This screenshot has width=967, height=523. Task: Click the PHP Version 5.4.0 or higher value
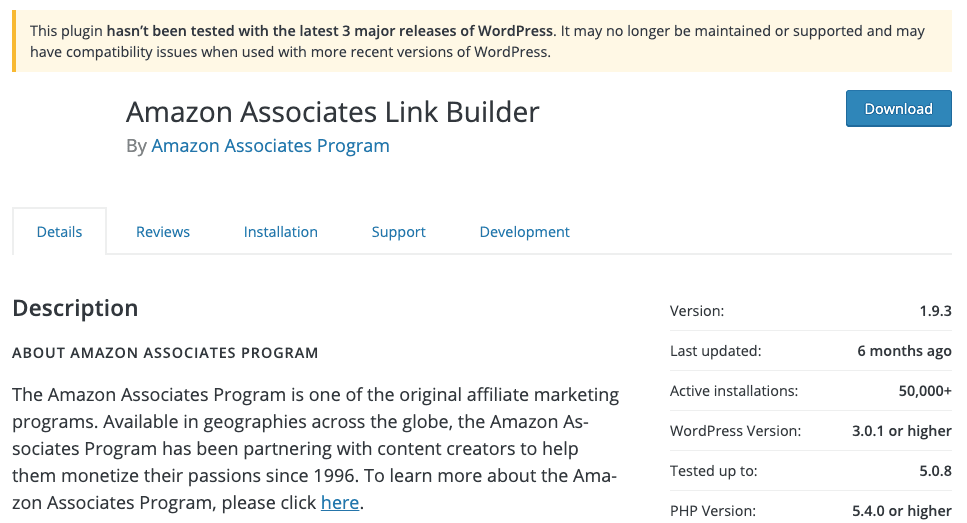902,511
